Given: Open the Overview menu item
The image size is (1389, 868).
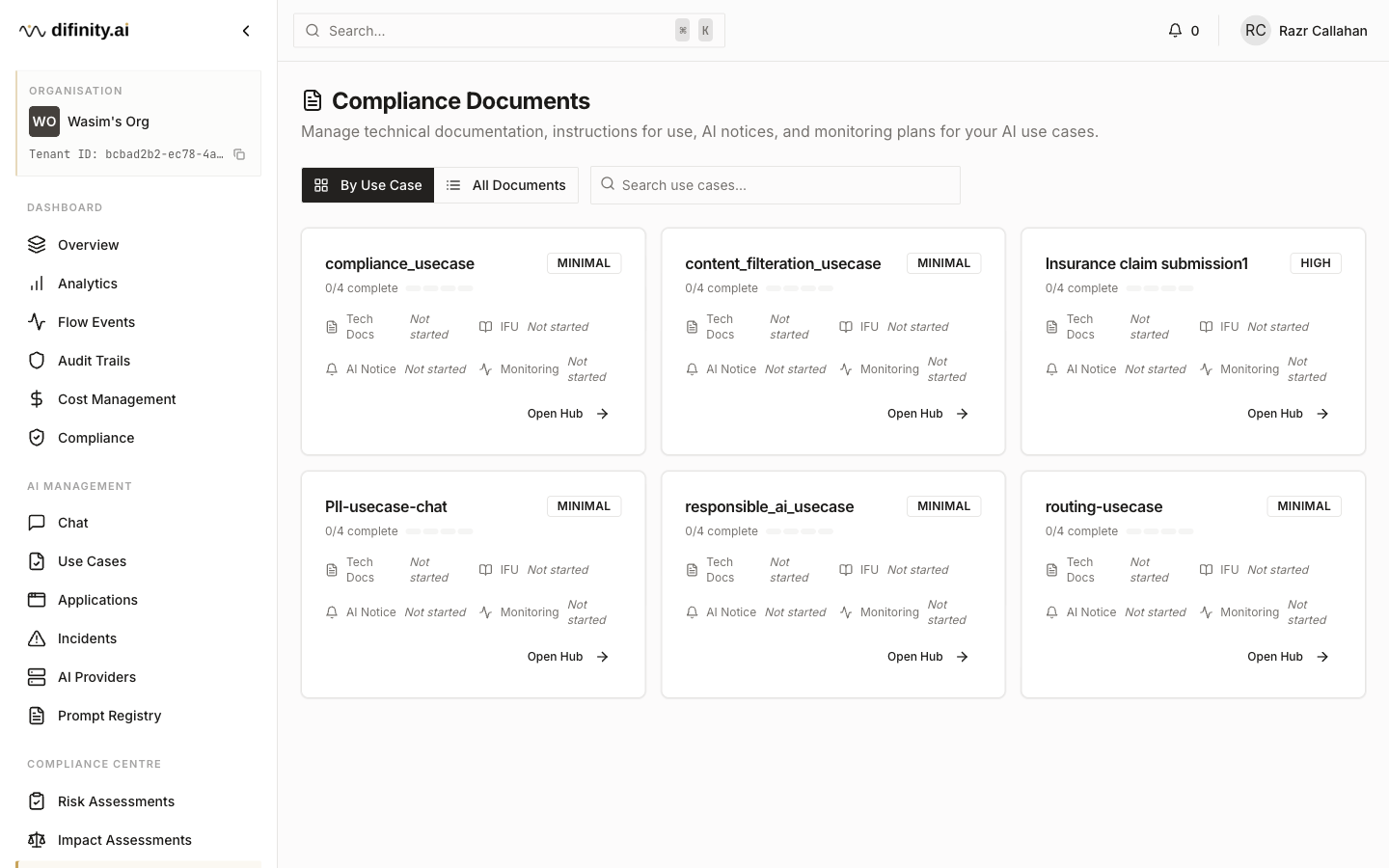Looking at the screenshot, I should (138, 245).
